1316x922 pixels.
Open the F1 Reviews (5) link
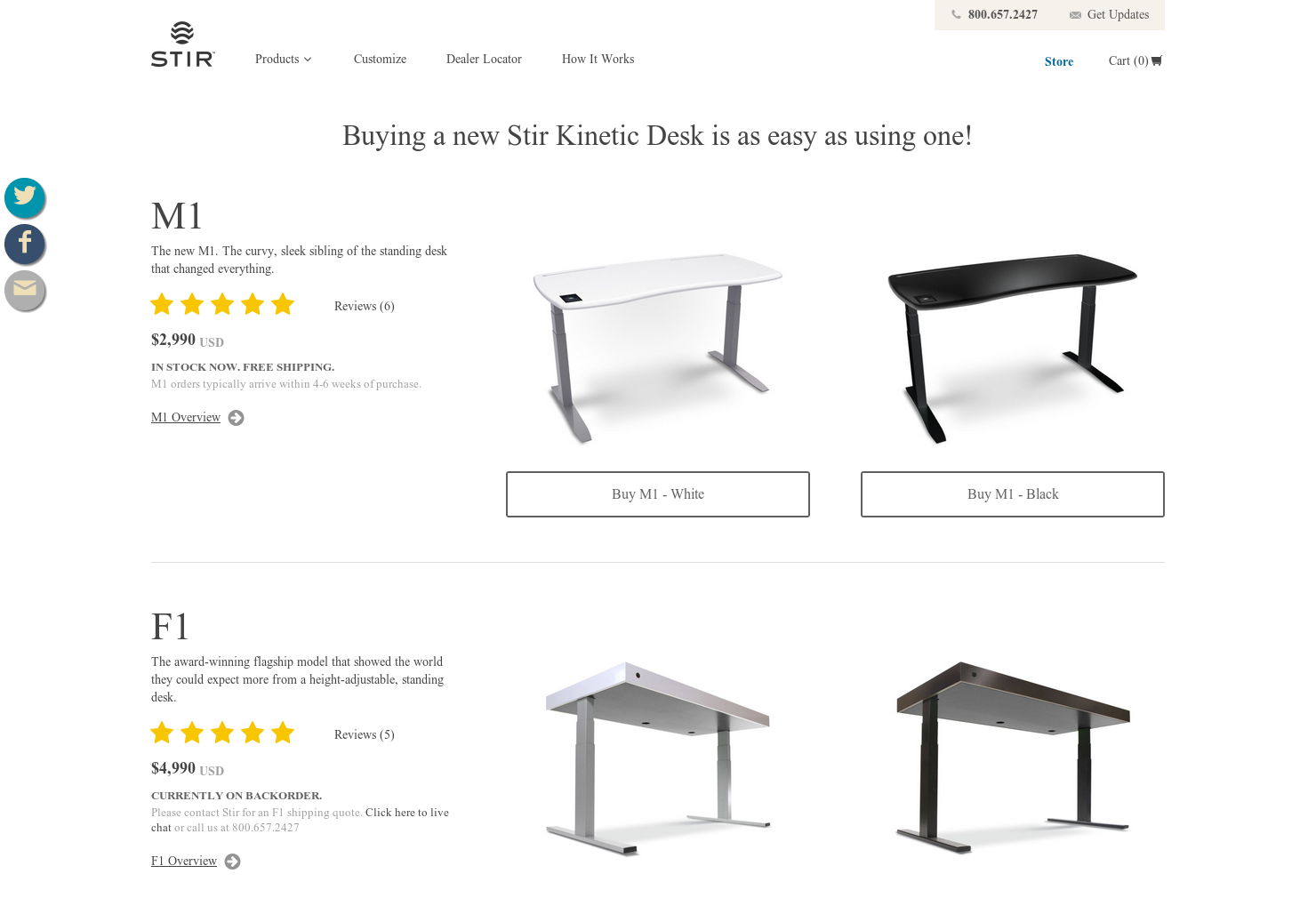point(364,734)
